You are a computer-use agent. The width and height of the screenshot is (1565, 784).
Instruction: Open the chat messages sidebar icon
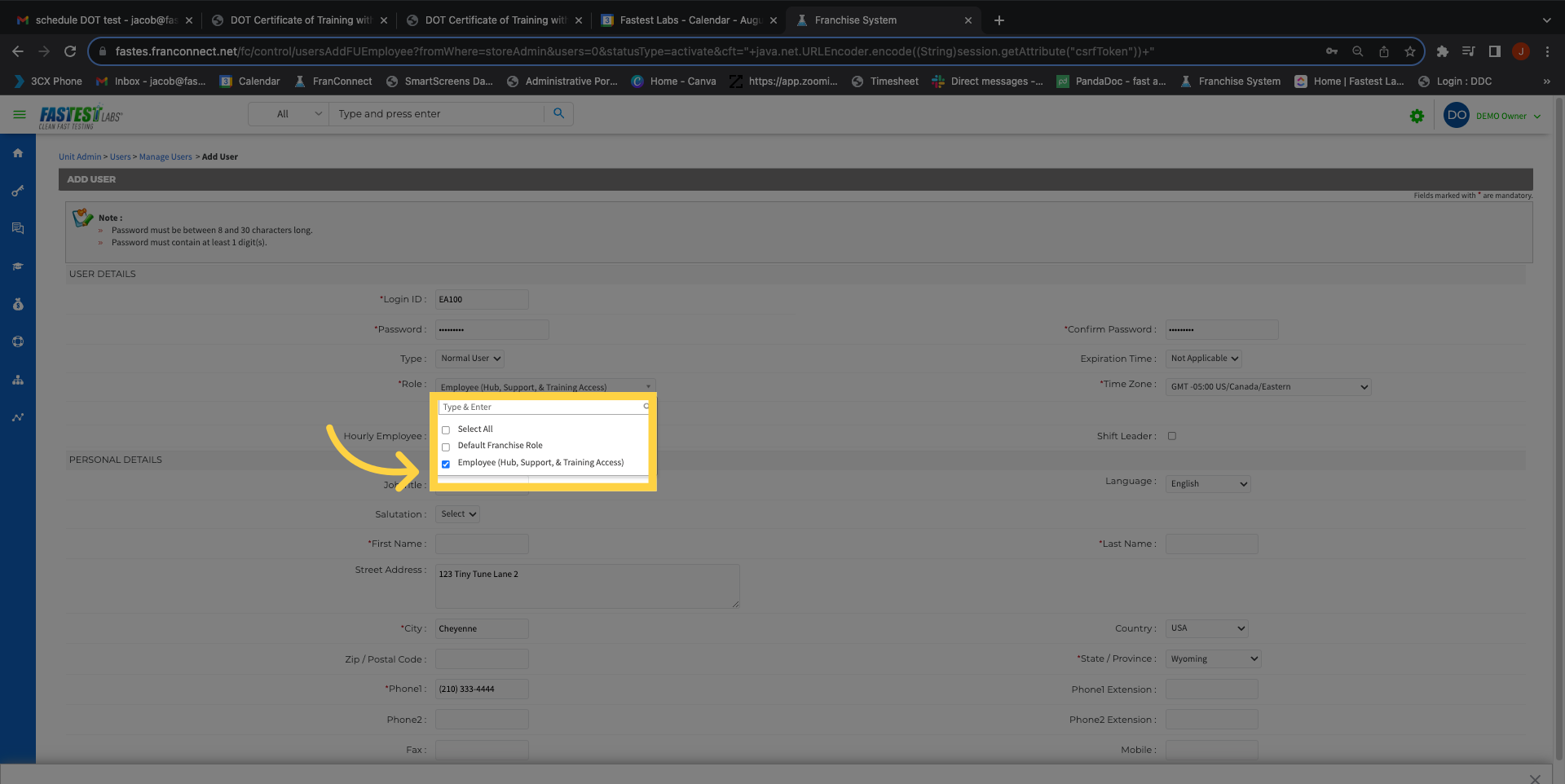18,228
